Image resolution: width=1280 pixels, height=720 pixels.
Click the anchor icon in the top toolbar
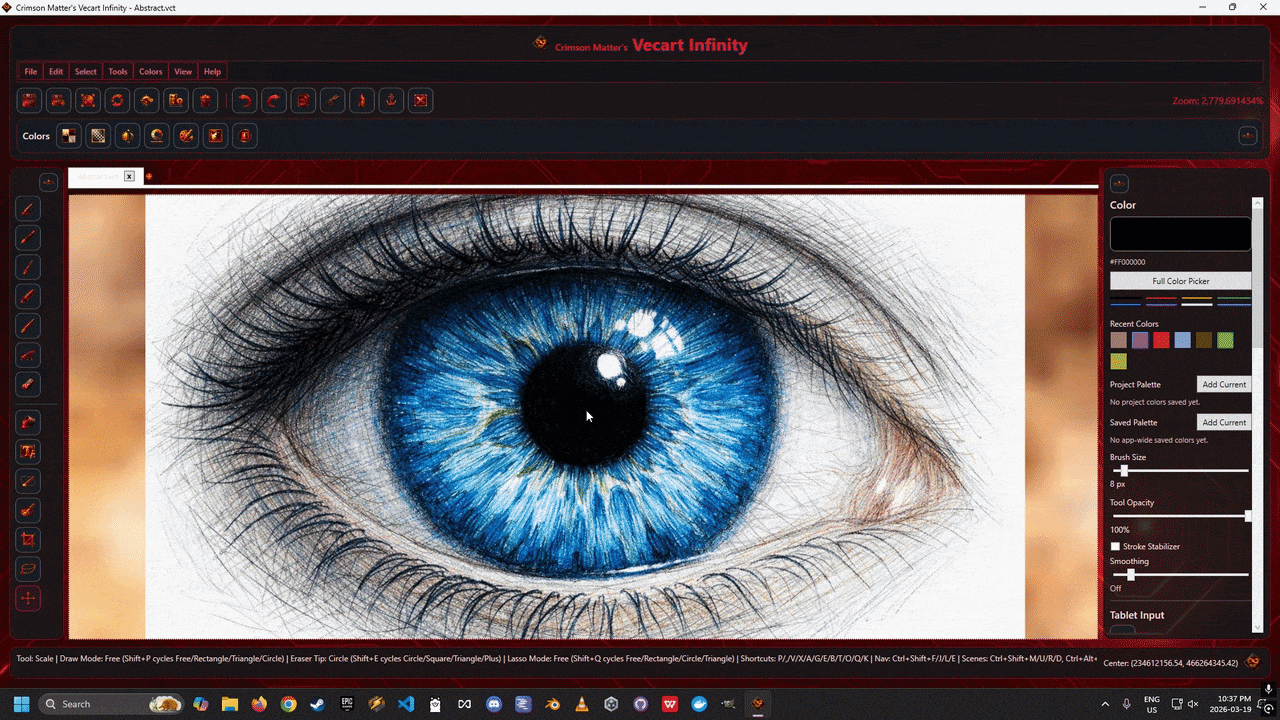[390, 100]
